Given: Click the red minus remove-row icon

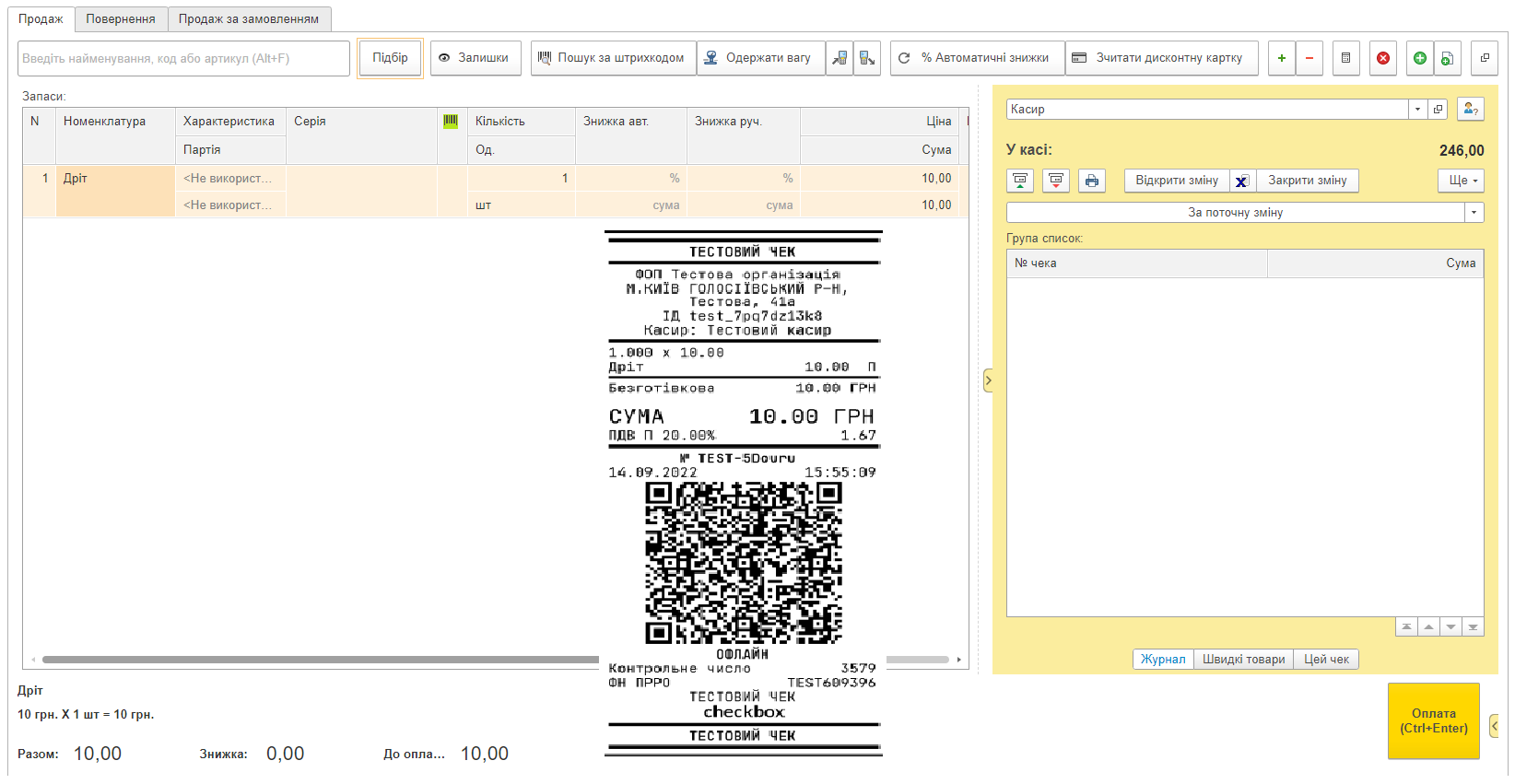Looking at the screenshot, I should [1309, 58].
